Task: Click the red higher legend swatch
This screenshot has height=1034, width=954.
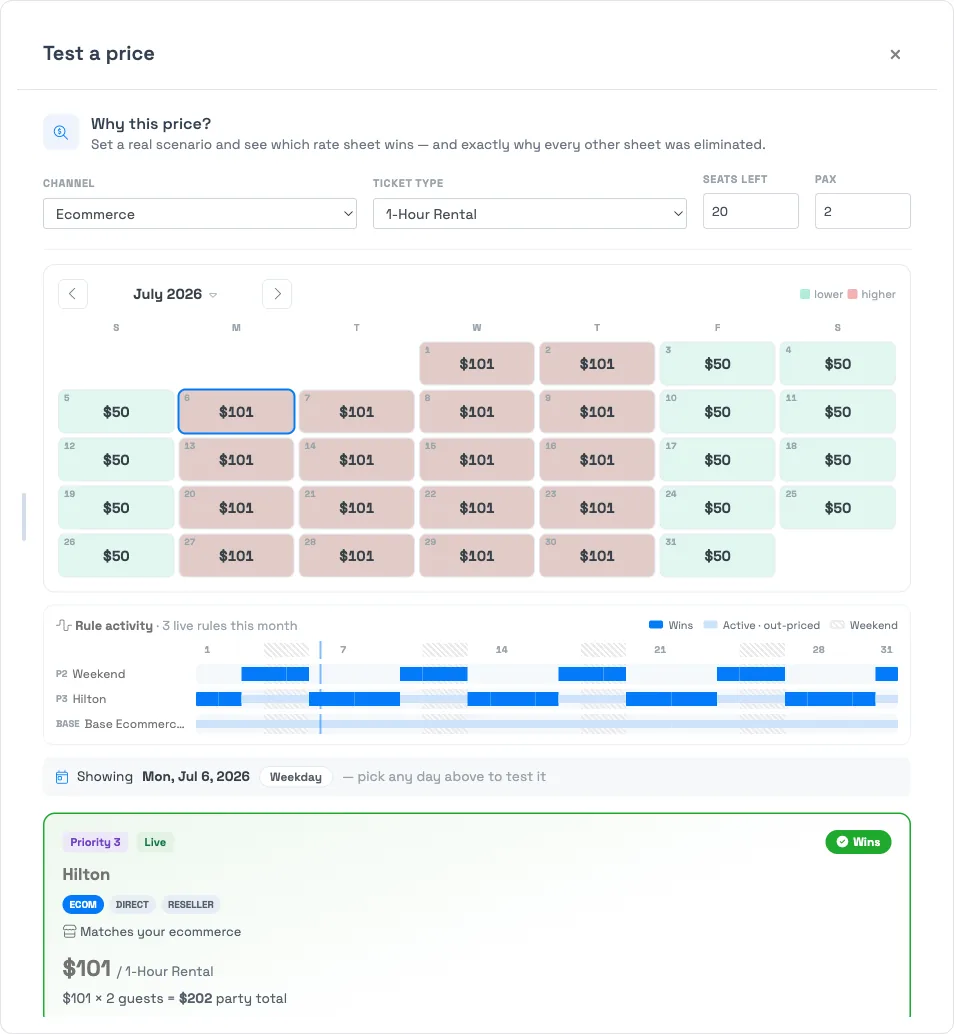Action: 852,294
